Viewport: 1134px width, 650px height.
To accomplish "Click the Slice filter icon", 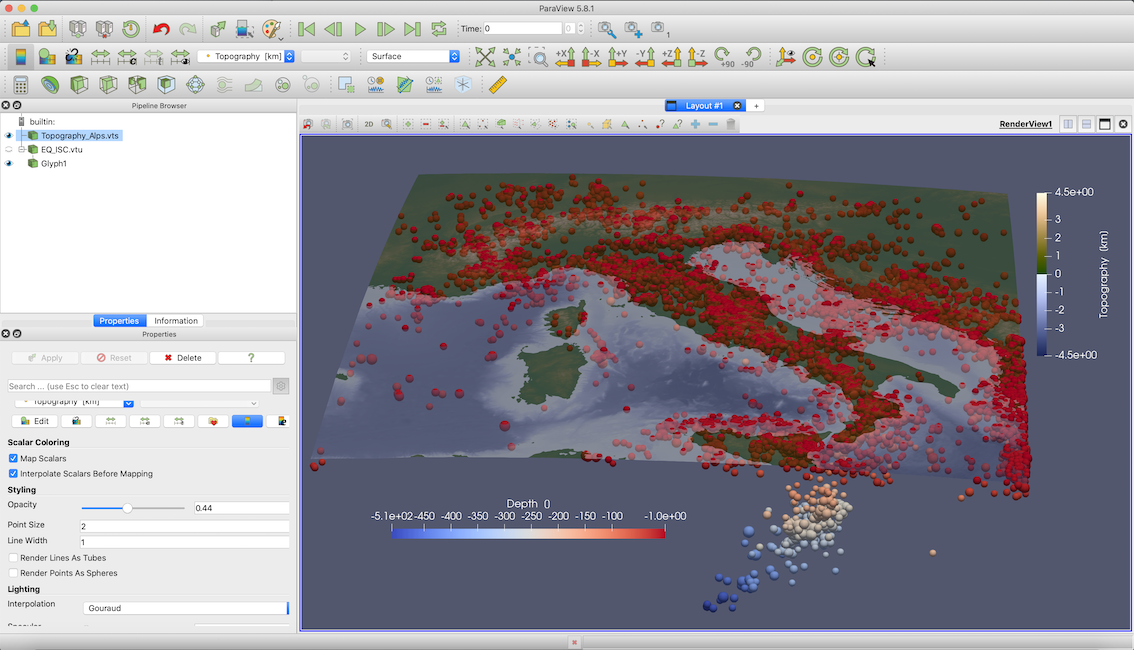I will tap(108, 85).
